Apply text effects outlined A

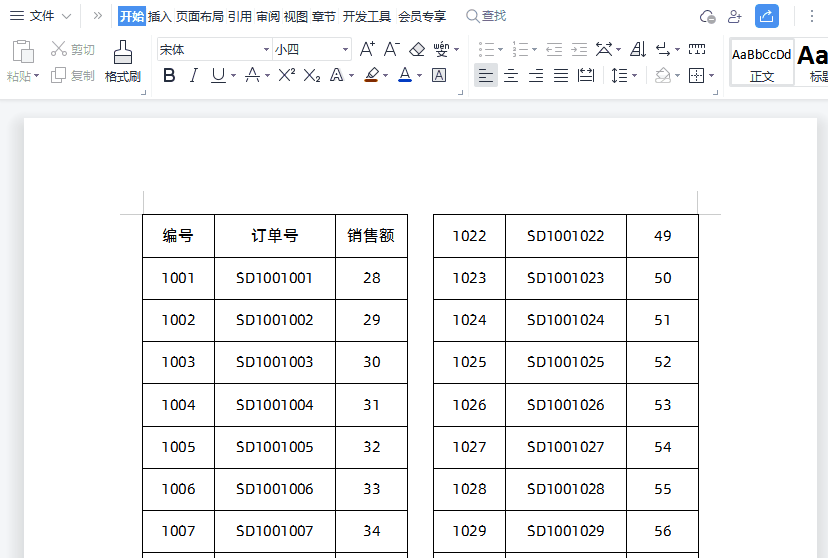coord(336,75)
